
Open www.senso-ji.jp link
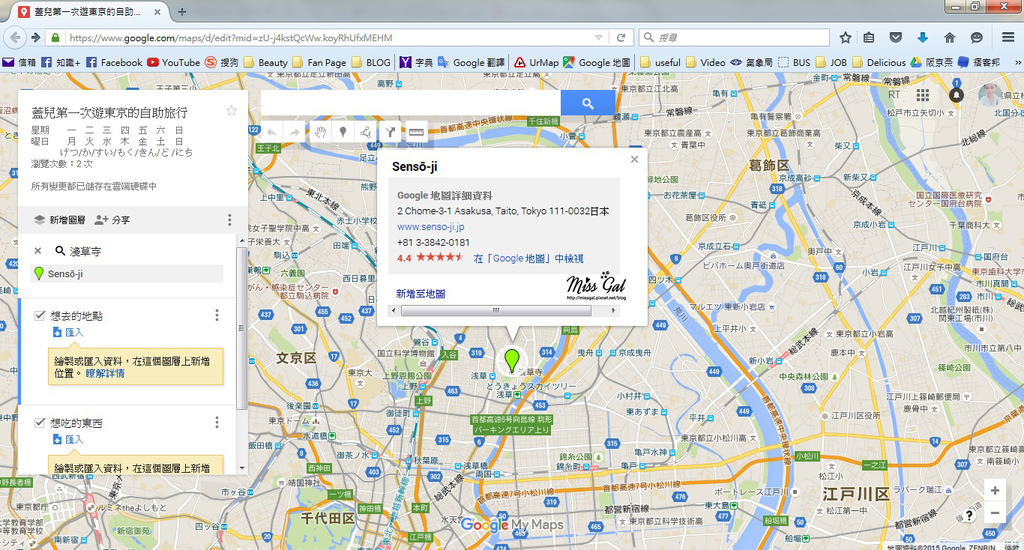pyautogui.click(x=430, y=227)
